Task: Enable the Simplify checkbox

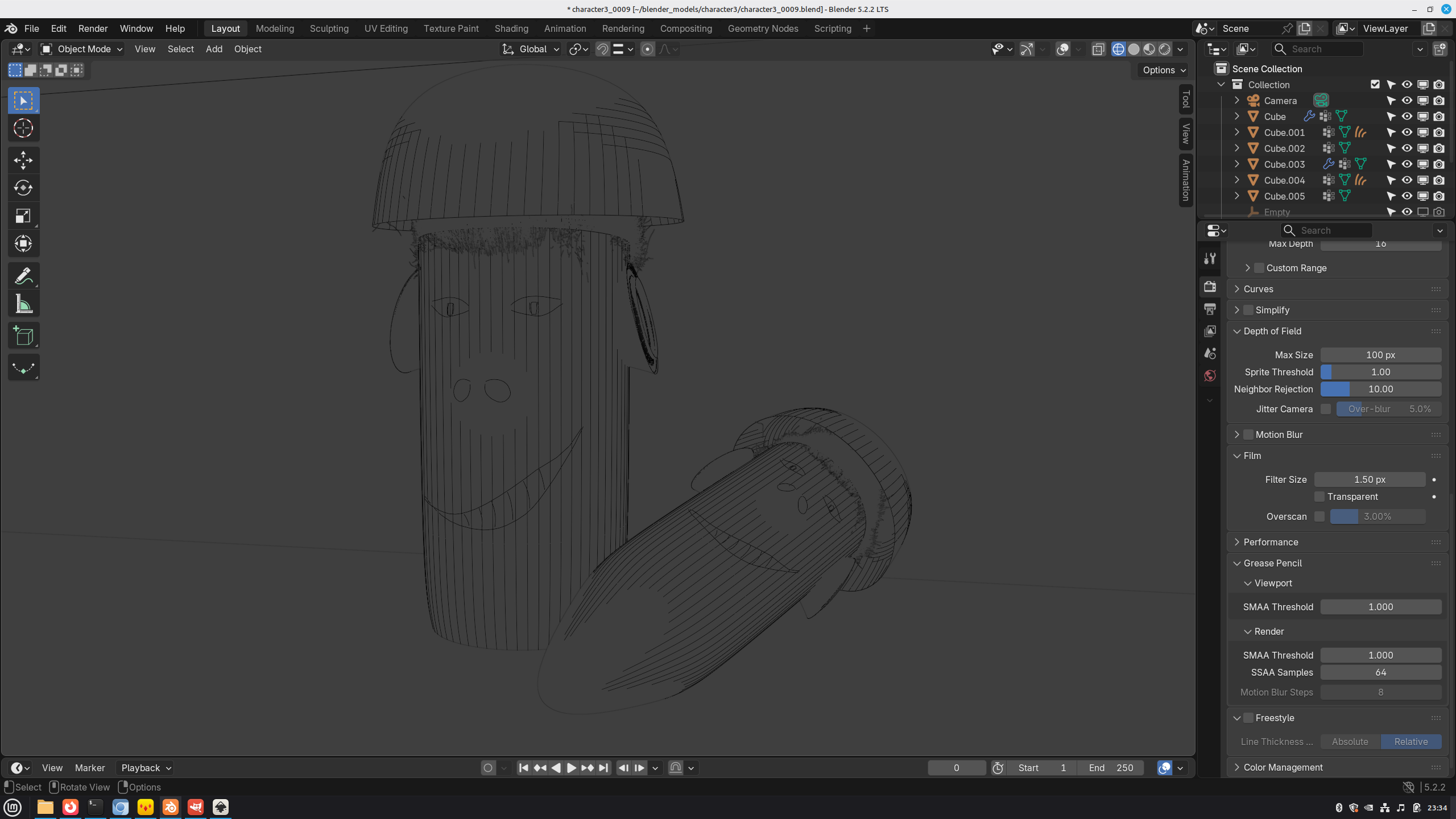Action: tap(1248, 310)
